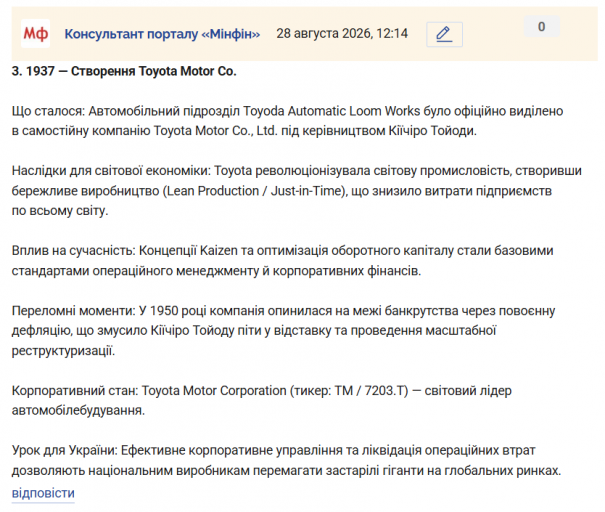Click the paragraph starting "Урок для України:"
This screenshot has width=605, height=512.
286,460
